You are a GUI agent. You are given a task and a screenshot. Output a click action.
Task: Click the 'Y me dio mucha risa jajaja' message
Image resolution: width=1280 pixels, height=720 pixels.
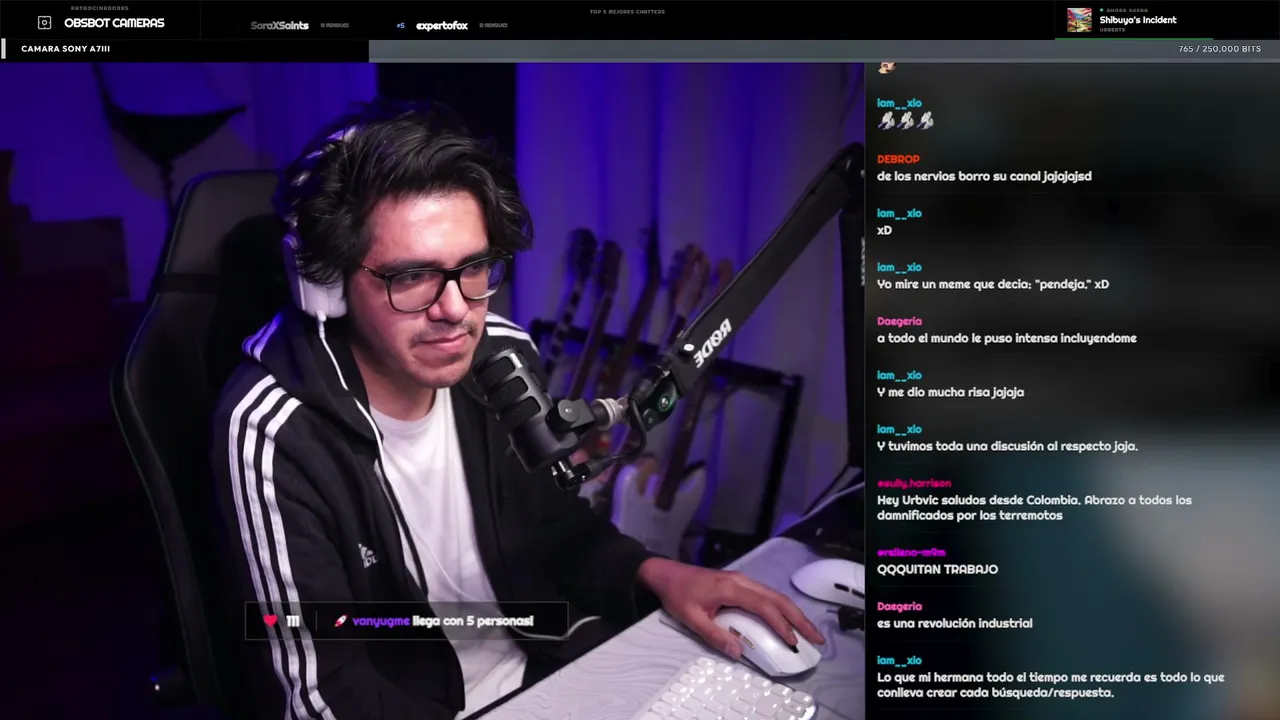[x=950, y=392]
